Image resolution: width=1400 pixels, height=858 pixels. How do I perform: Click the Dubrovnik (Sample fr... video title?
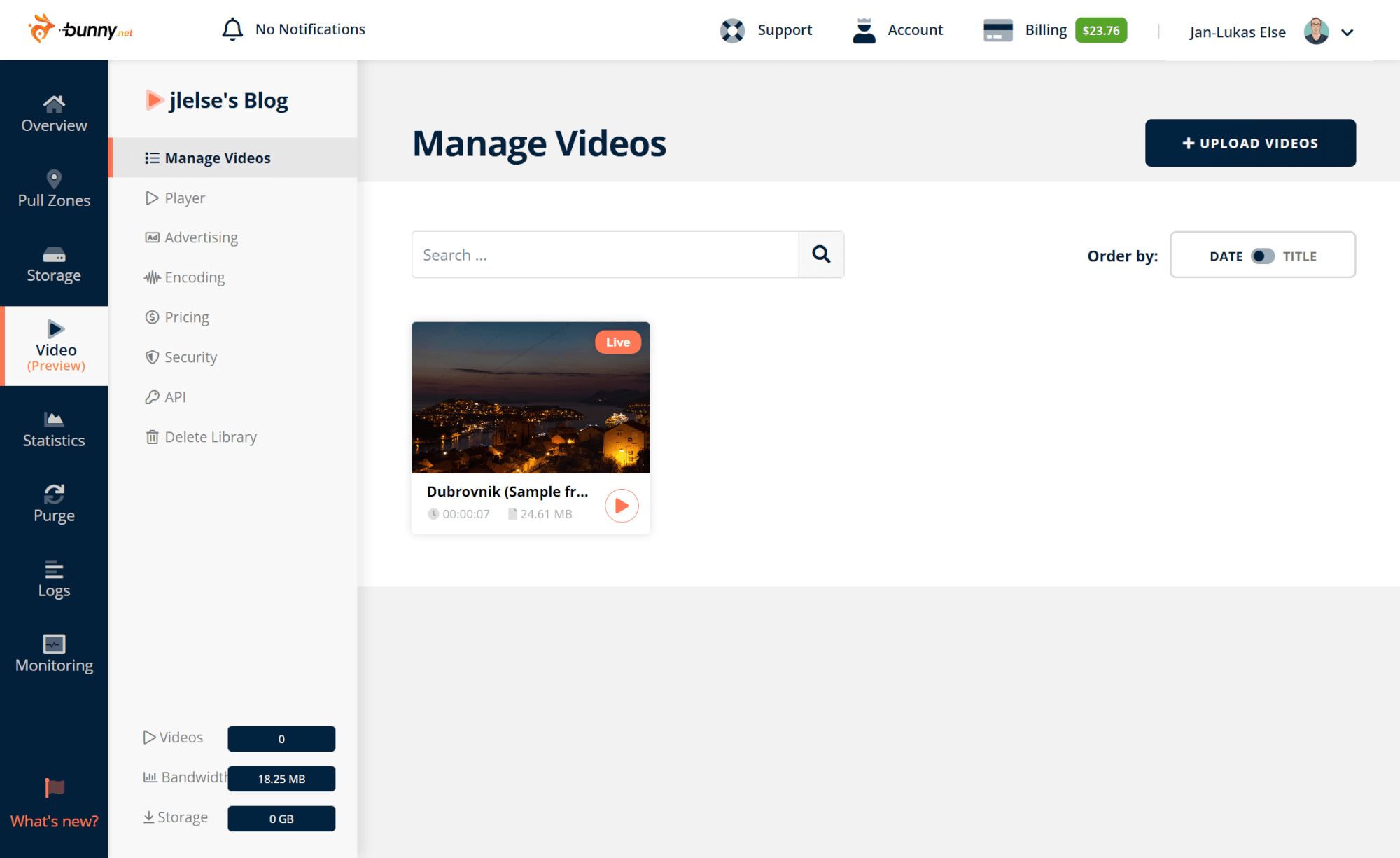click(x=507, y=492)
